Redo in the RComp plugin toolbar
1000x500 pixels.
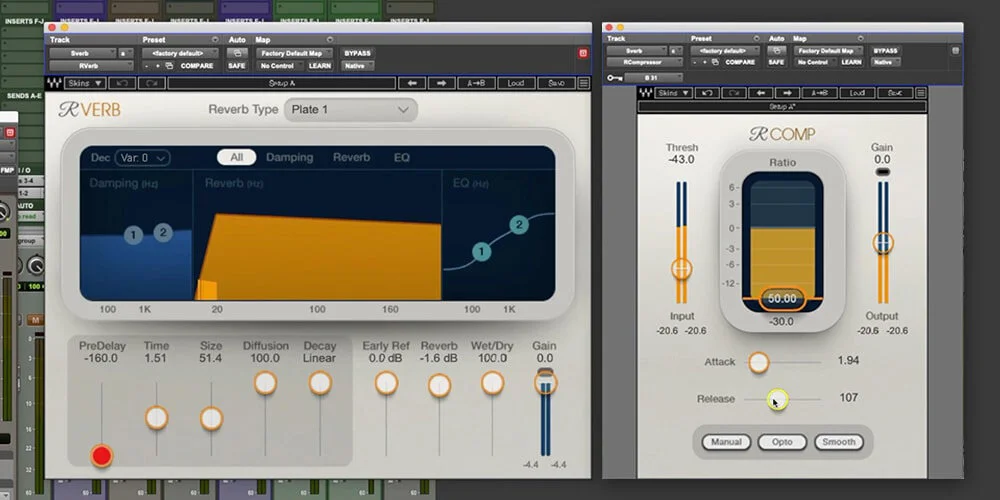pyautogui.click(x=732, y=93)
